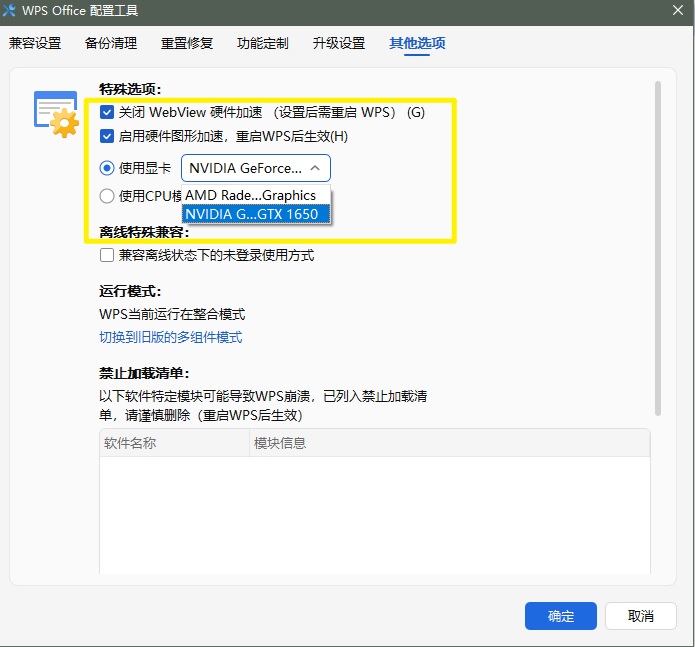Image resolution: width=695 pixels, height=647 pixels.
Task: Click the settings window gear icon
Action: [x=56, y=114]
